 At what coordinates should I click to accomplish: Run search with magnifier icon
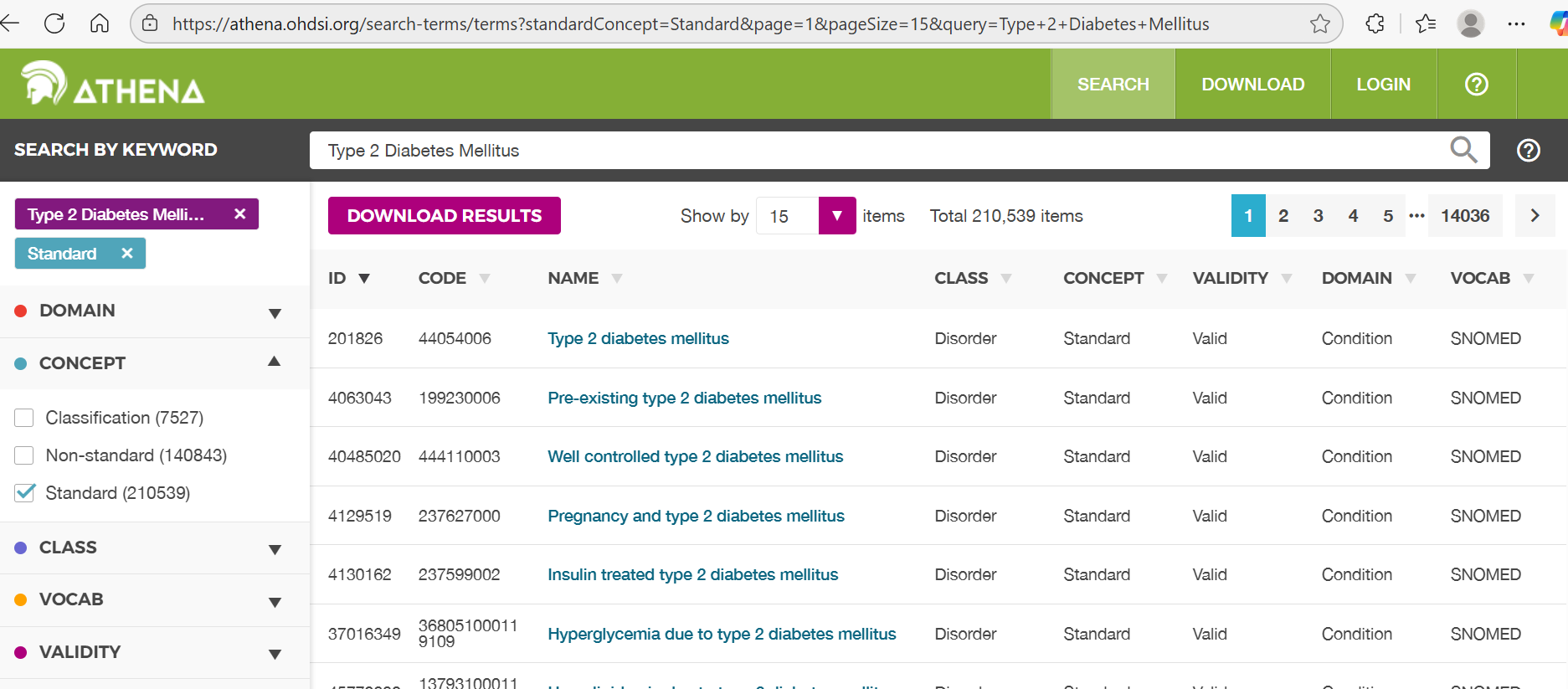[x=1463, y=150]
